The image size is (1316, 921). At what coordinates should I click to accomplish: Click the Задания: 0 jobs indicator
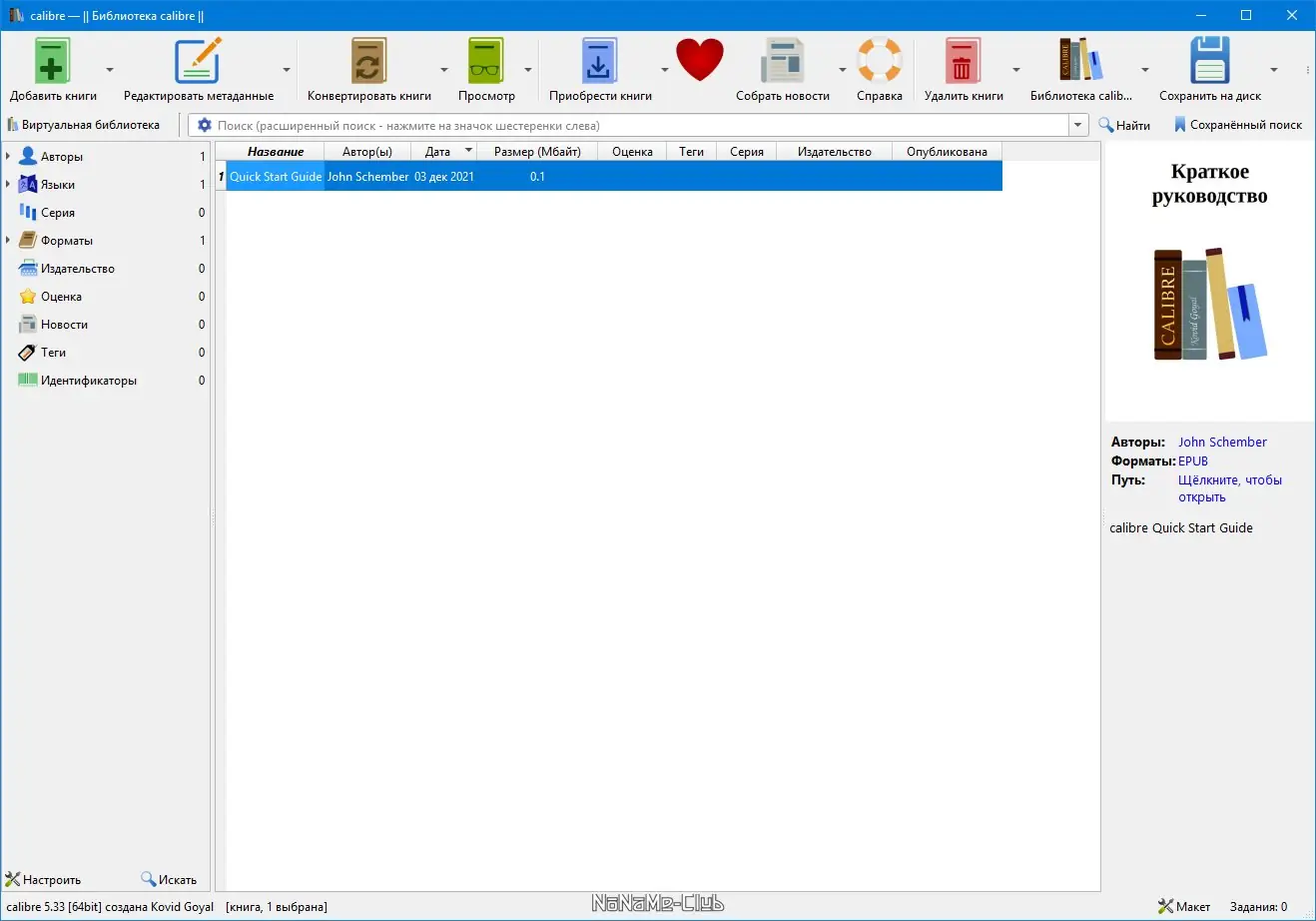tap(1258, 907)
